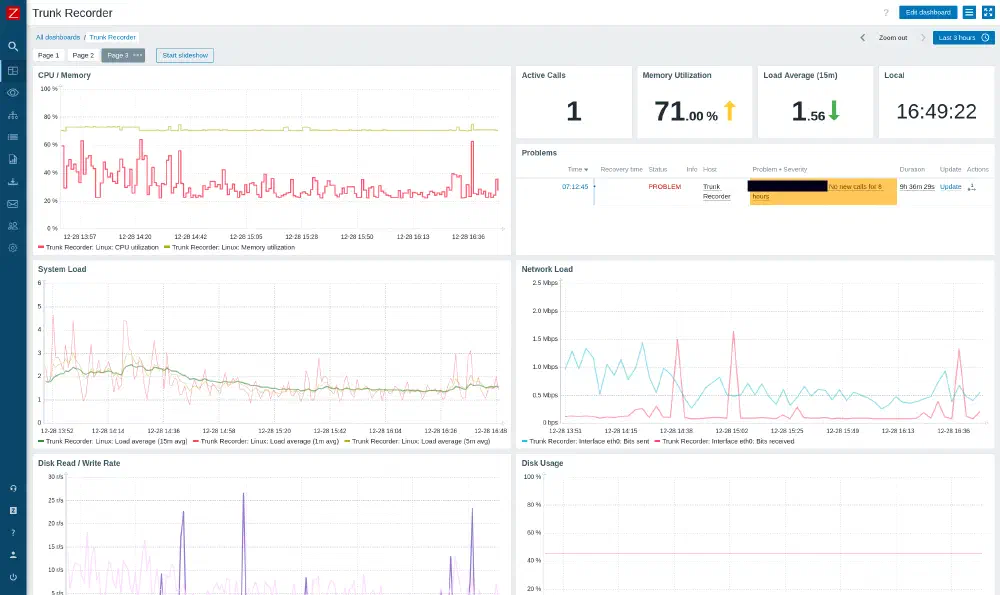The height and width of the screenshot is (595, 1000).
Task: Click the Start slideshow button
Action: [x=185, y=55]
